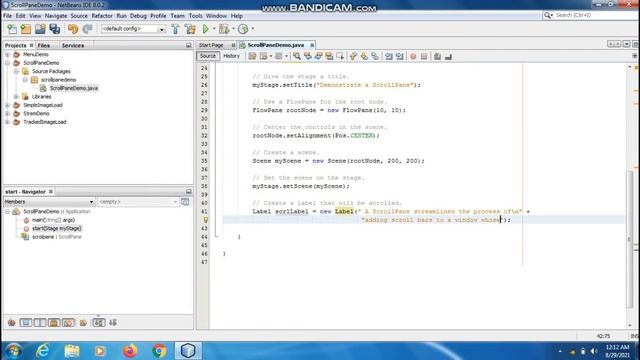Screen dimensions: 640x360
Task: Click the History view button
Action: 231,56
